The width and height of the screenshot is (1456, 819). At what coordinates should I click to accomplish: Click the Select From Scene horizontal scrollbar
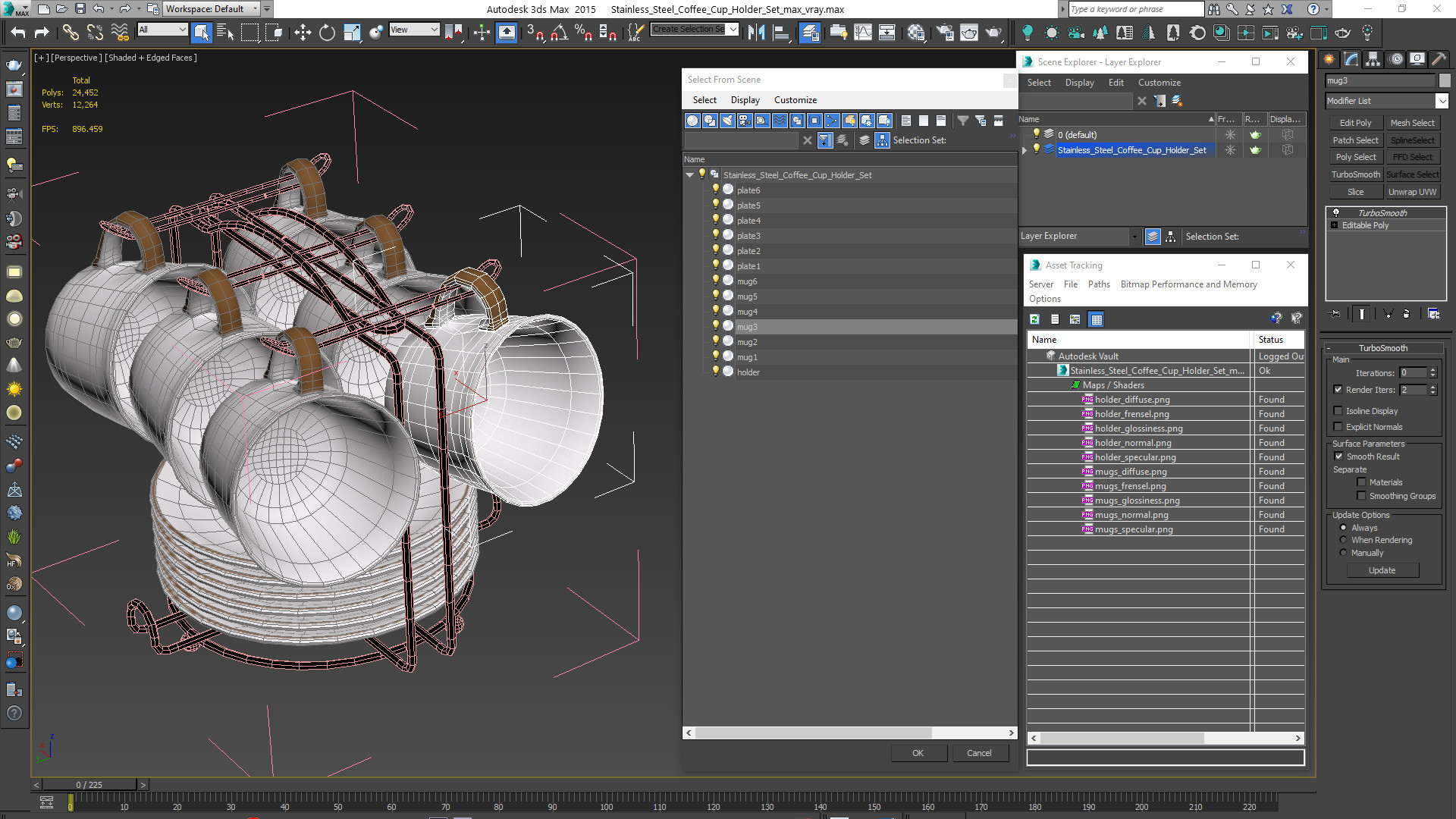point(849,733)
